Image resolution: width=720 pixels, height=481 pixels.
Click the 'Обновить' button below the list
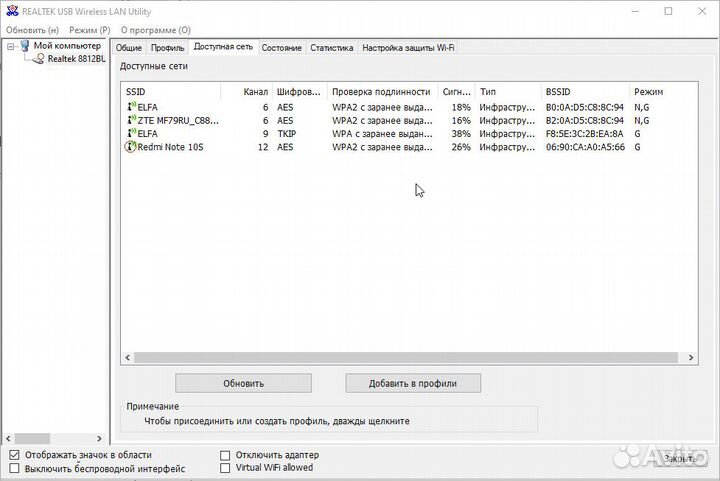[243, 383]
